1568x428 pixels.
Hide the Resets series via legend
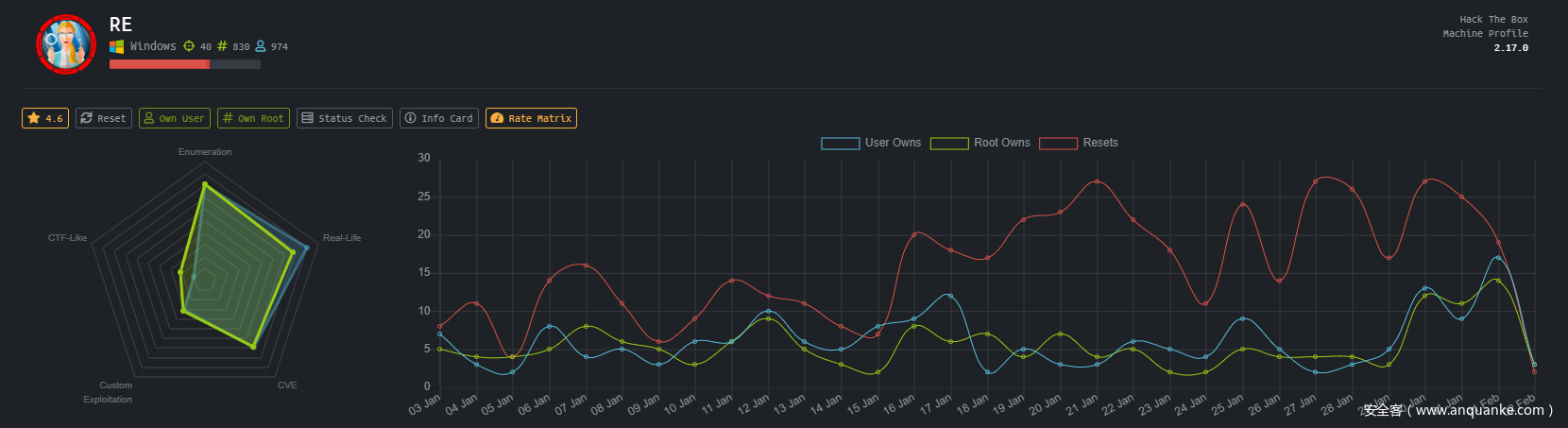pyautogui.click(x=1079, y=143)
